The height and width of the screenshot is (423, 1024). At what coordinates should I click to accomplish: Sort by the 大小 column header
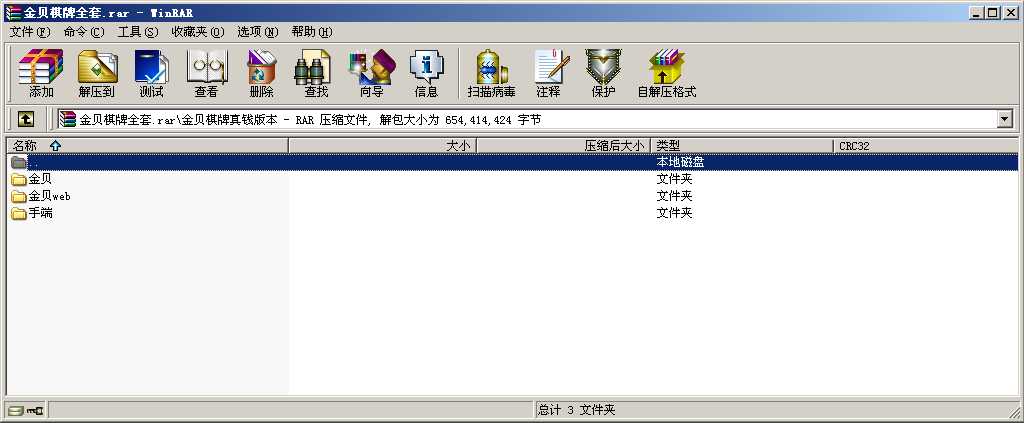click(382, 146)
